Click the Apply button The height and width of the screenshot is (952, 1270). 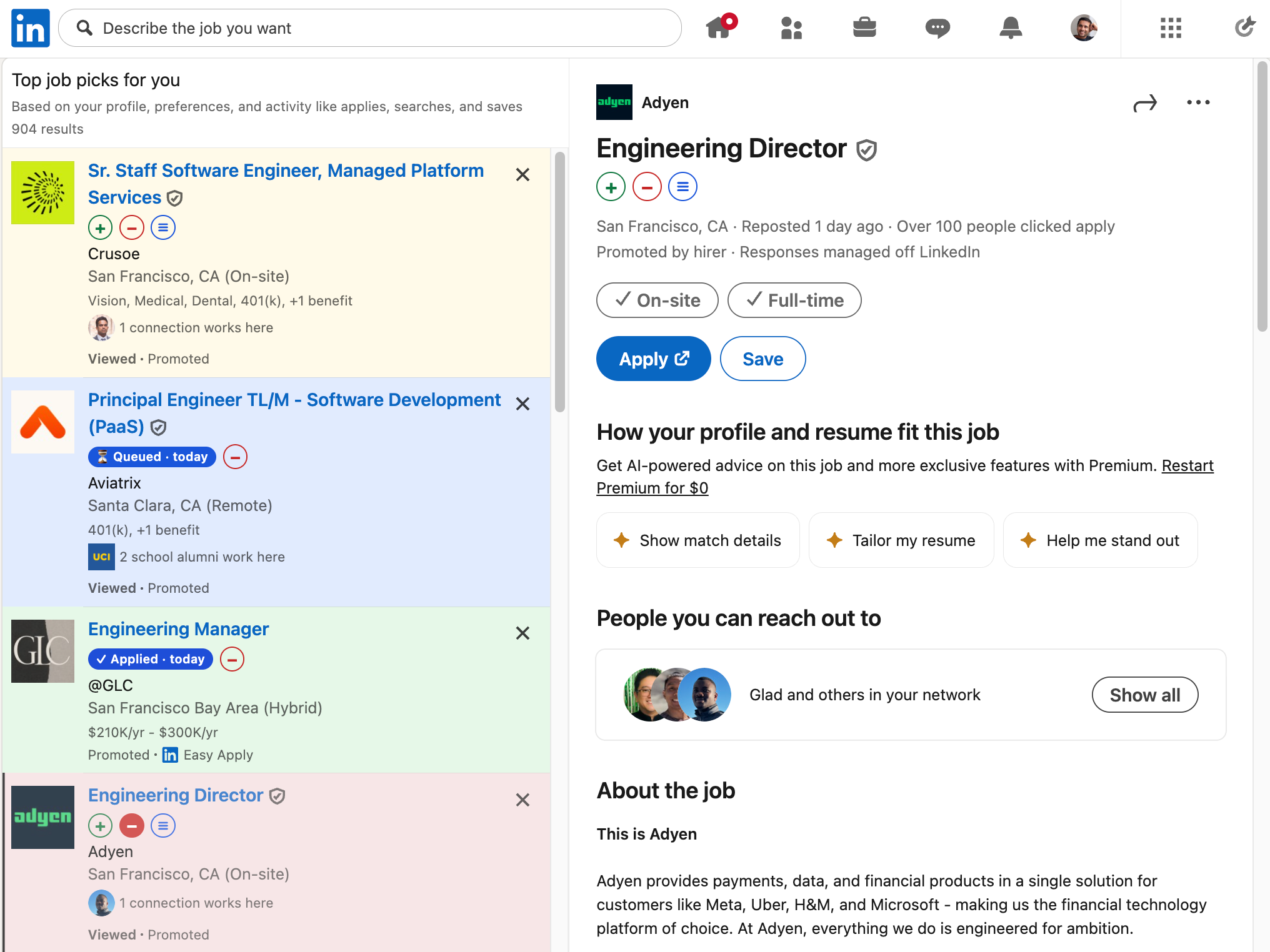point(653,359)
